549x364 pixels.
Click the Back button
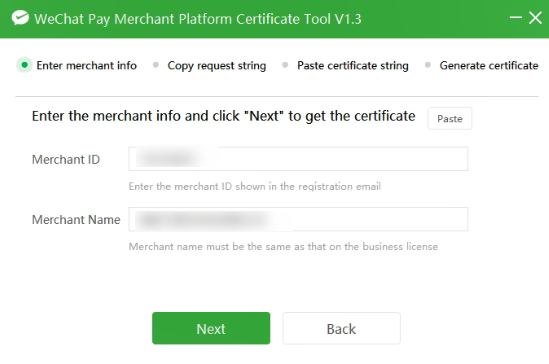[x=341, y=328]
